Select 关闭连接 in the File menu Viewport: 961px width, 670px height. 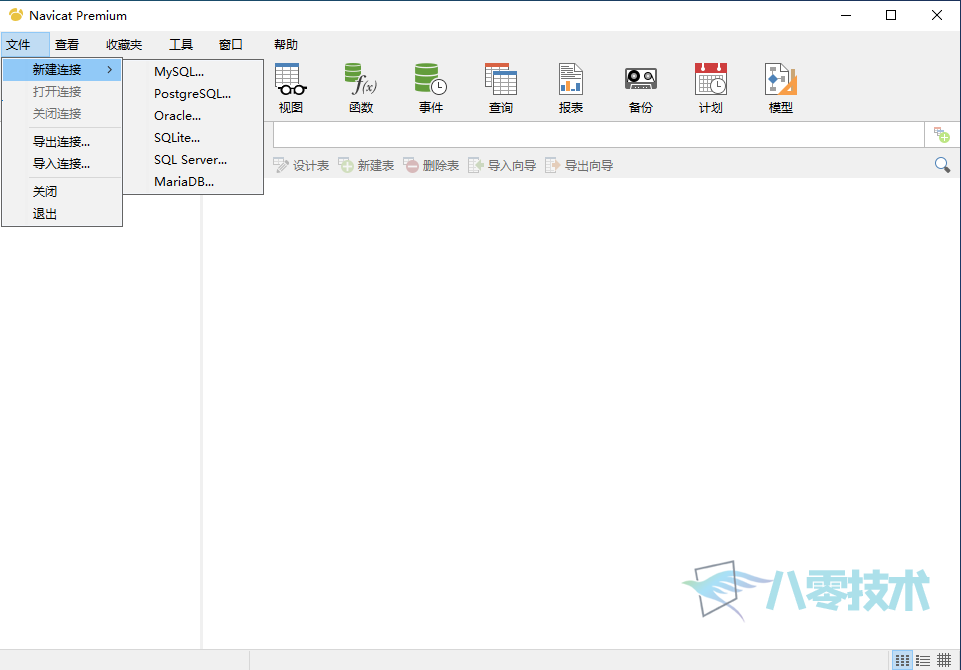62,114
